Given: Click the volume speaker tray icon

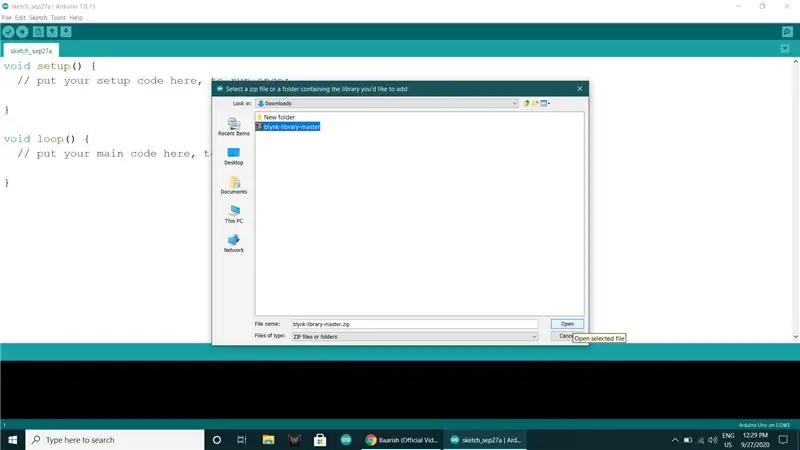Looking at the screenshot, I should 713,440.
